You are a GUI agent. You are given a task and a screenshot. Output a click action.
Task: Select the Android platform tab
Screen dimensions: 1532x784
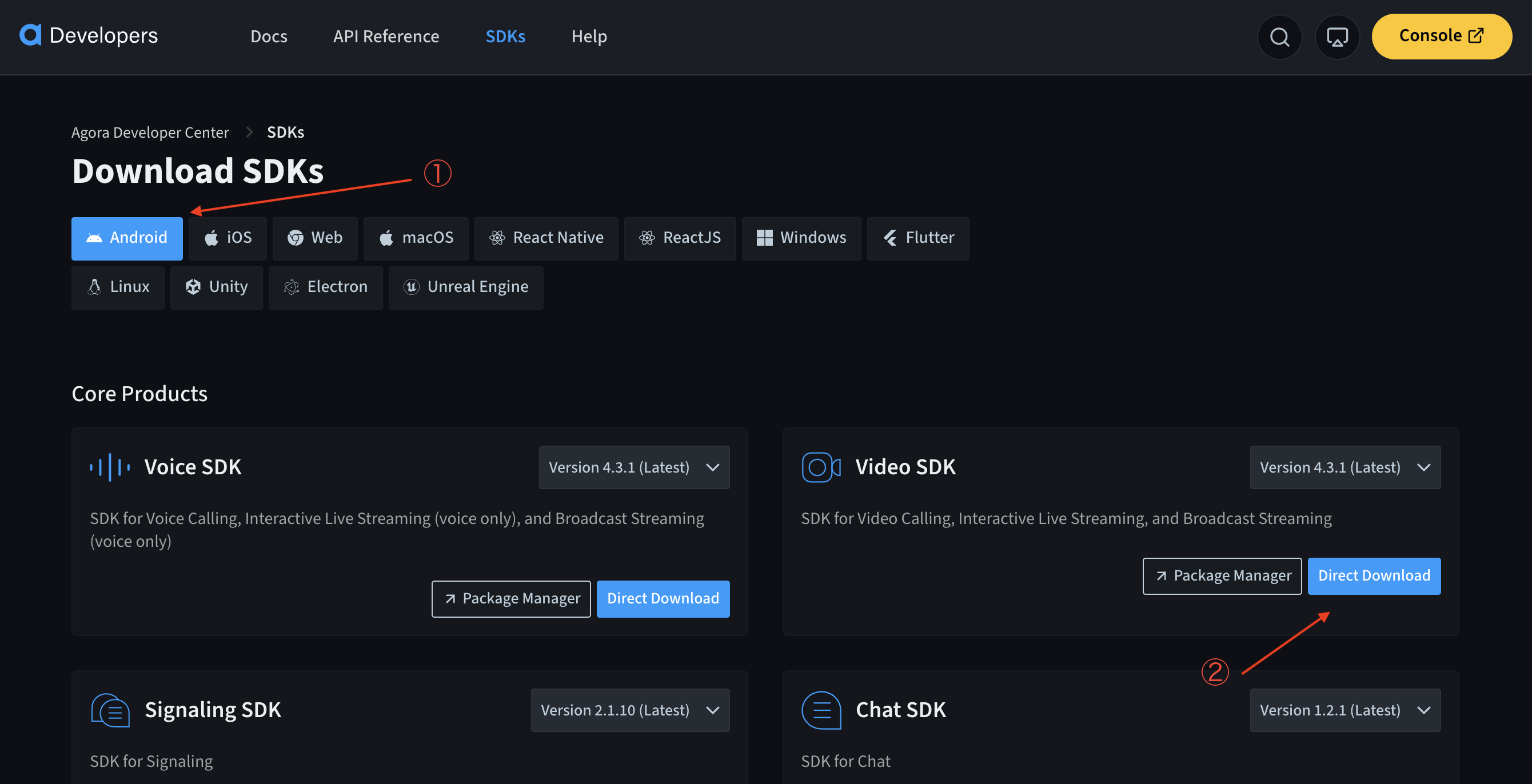[127, 238]
